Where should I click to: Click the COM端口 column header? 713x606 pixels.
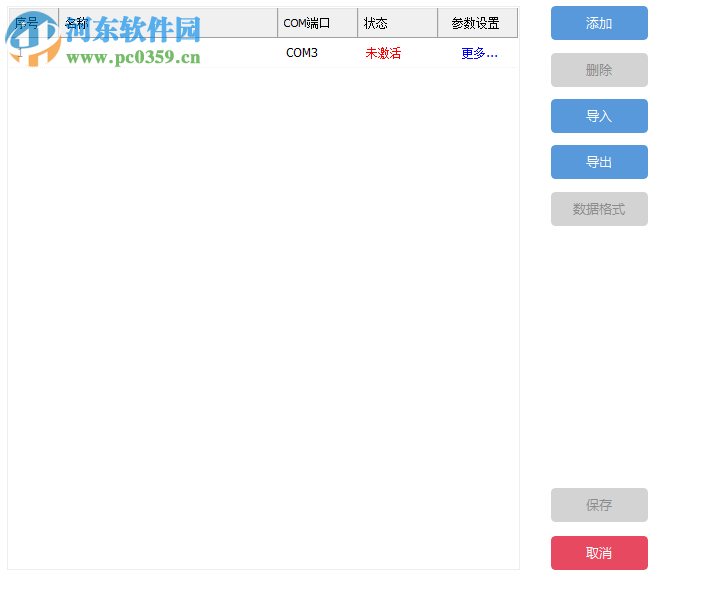[317, 23]
